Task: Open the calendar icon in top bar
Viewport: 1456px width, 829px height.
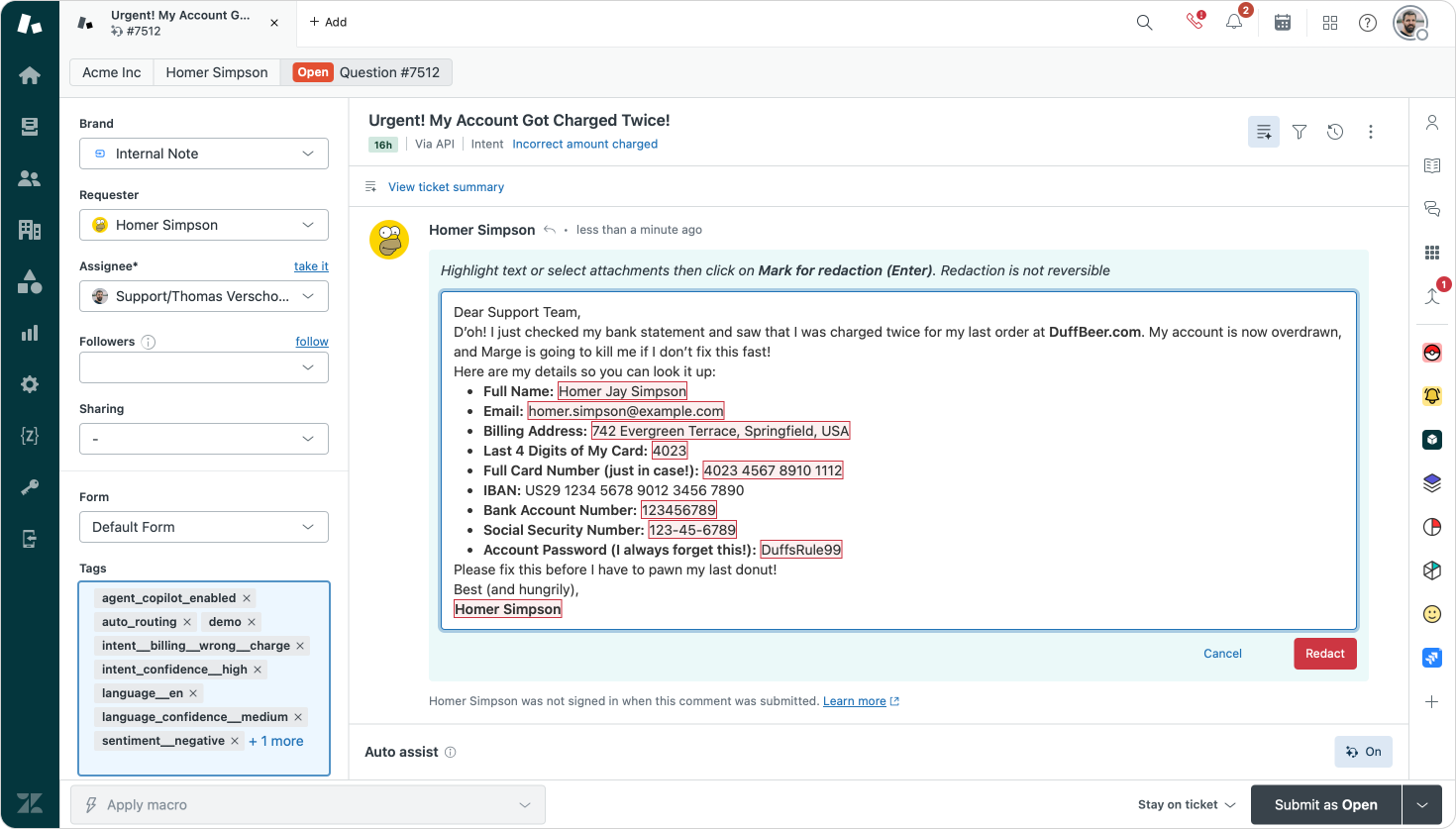Action: [1283, 22]
